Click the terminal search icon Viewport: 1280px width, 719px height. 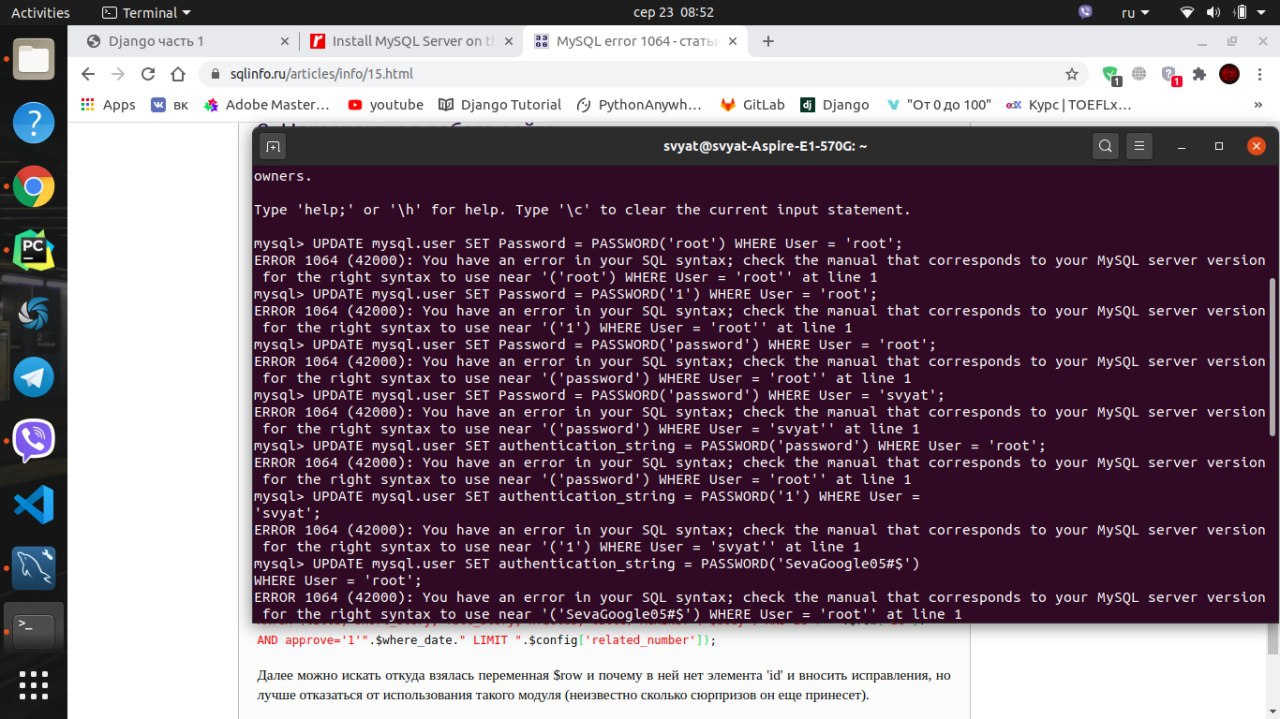point(1105,146)
